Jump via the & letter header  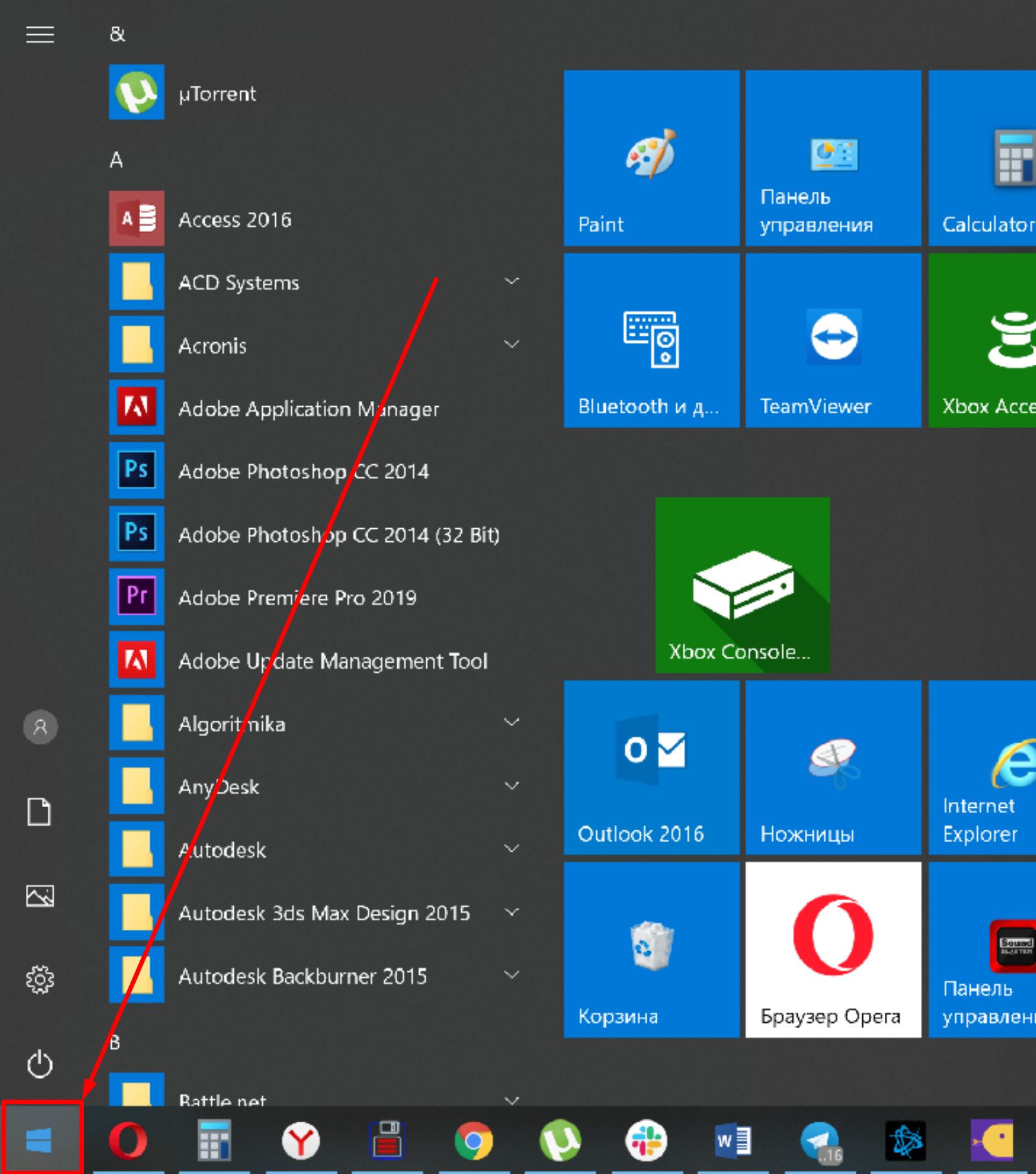point(117,34)
